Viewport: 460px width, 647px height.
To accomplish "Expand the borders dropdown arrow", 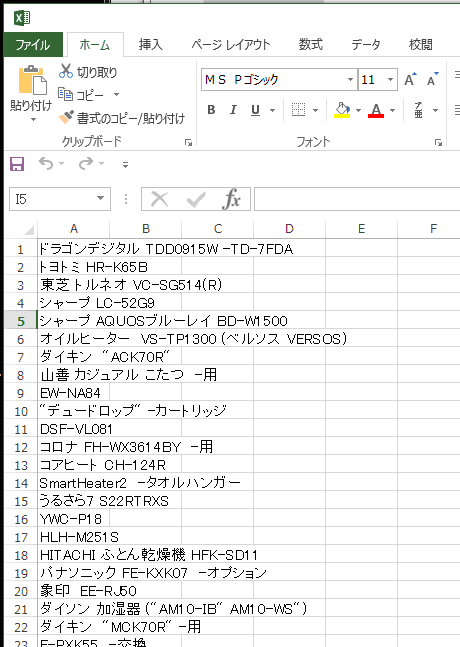I will [x=316, y=110].
